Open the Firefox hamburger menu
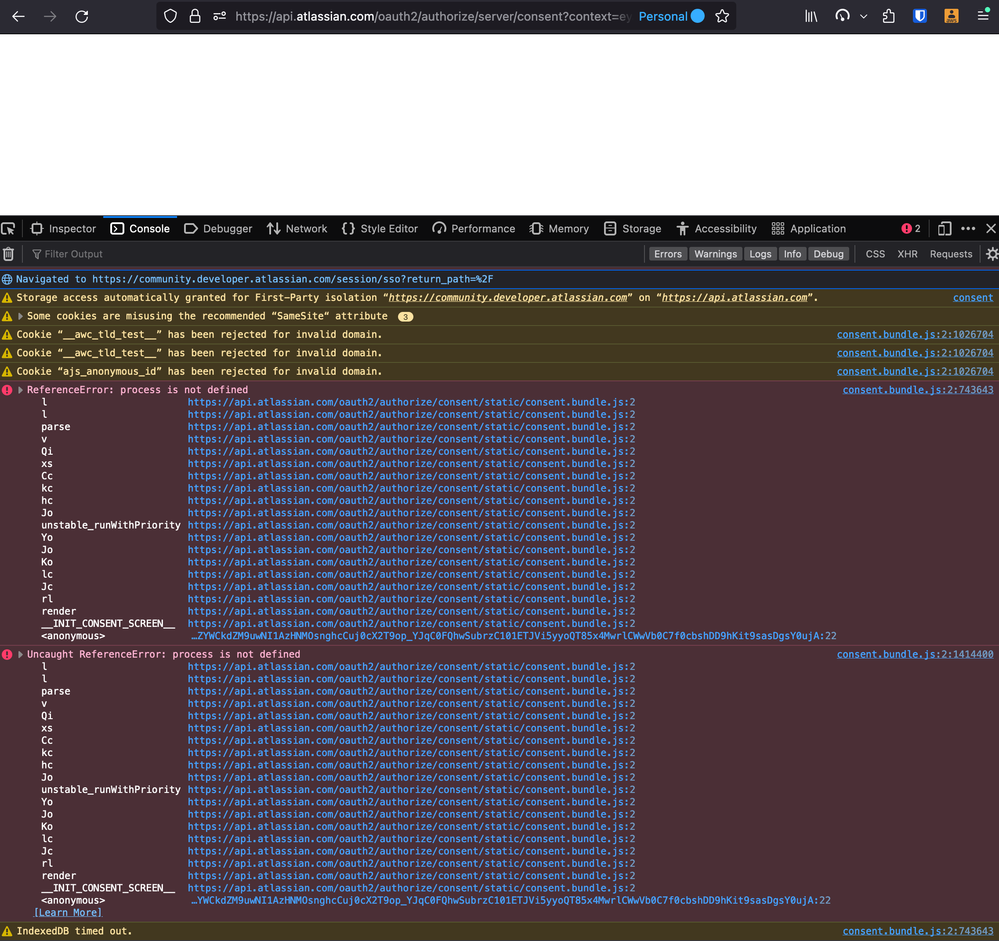 click(x=983, y=17)
